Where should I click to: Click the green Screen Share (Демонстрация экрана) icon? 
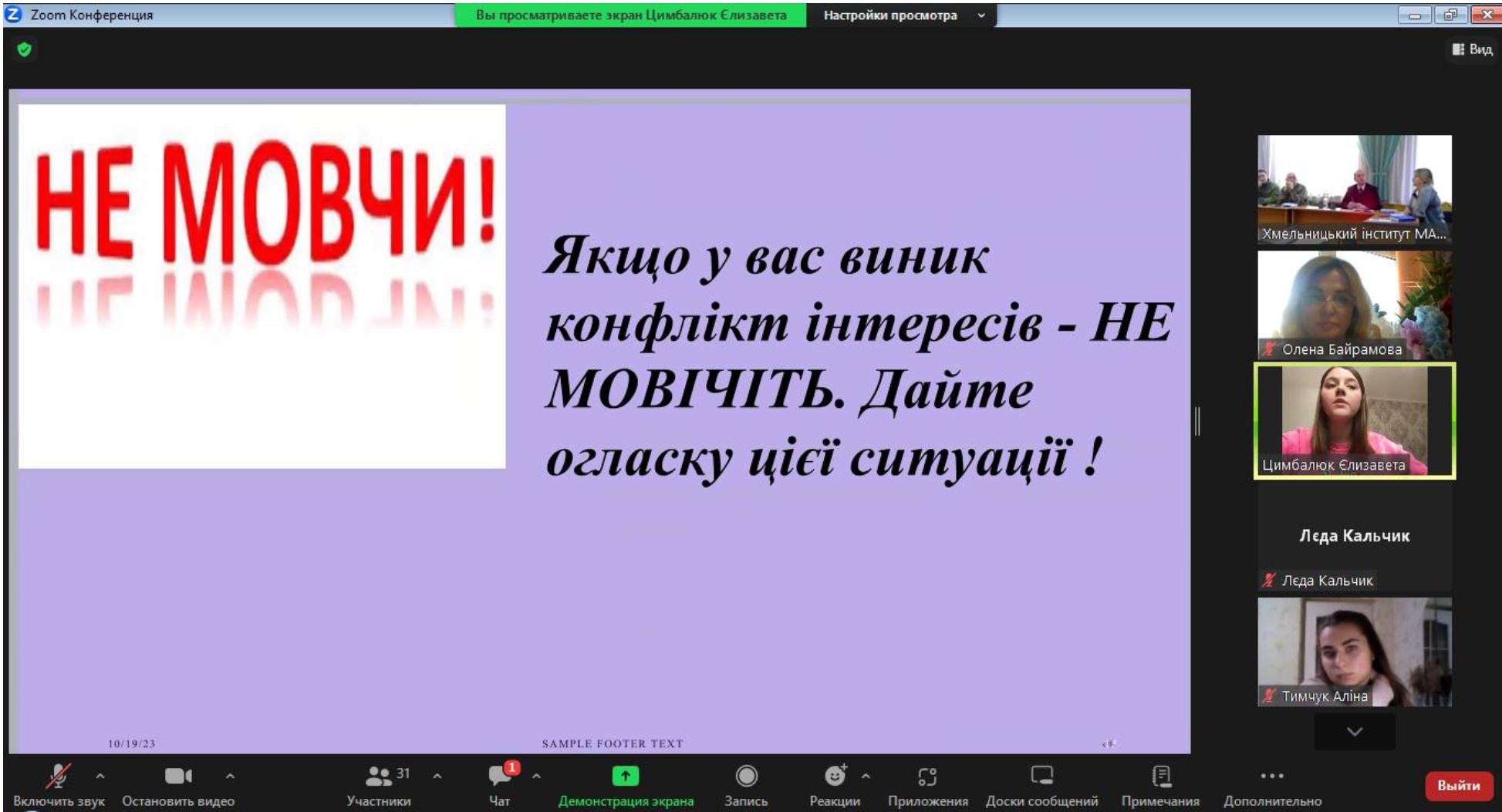[x=625, y=776]
